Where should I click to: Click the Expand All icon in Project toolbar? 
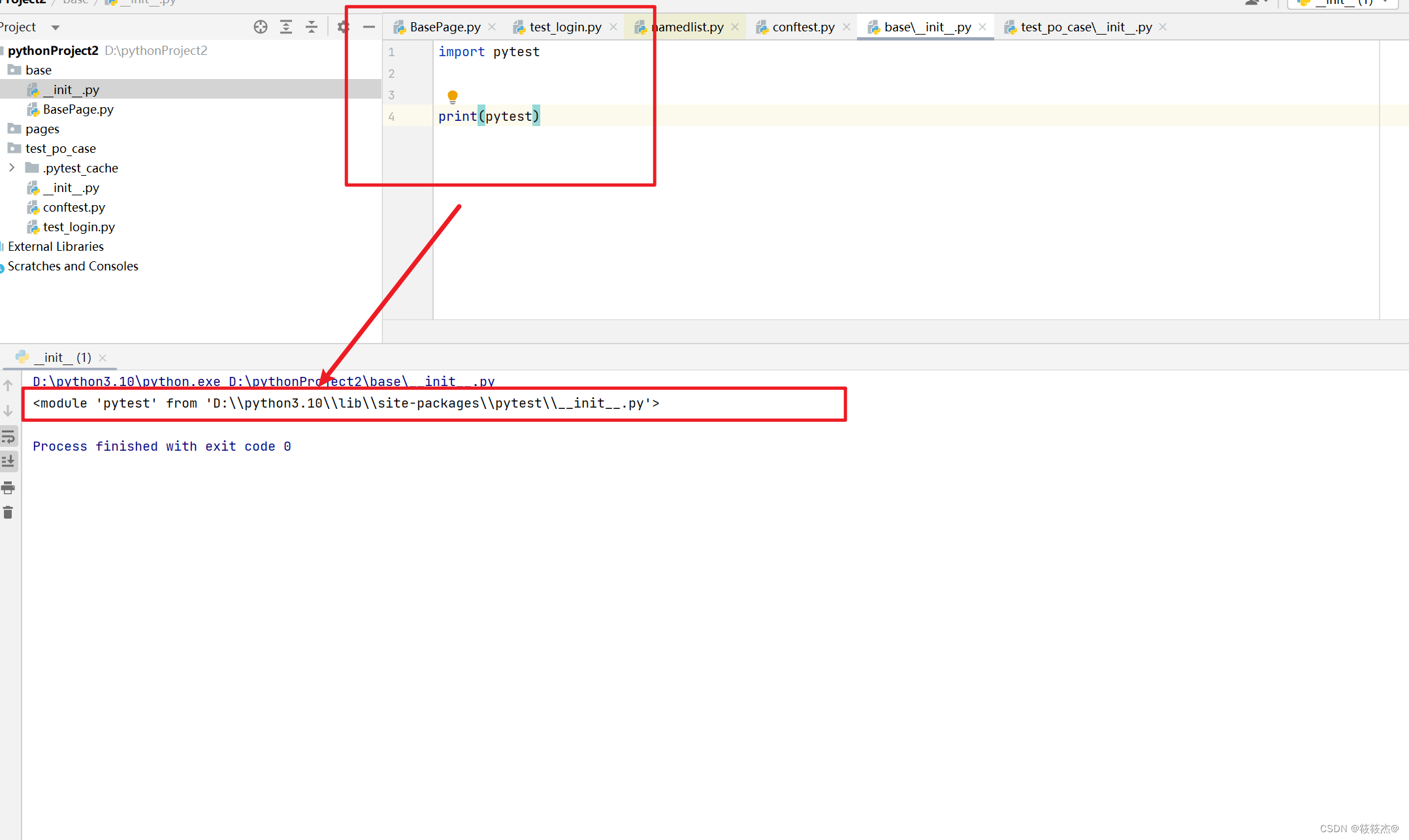tap(286, 27)
